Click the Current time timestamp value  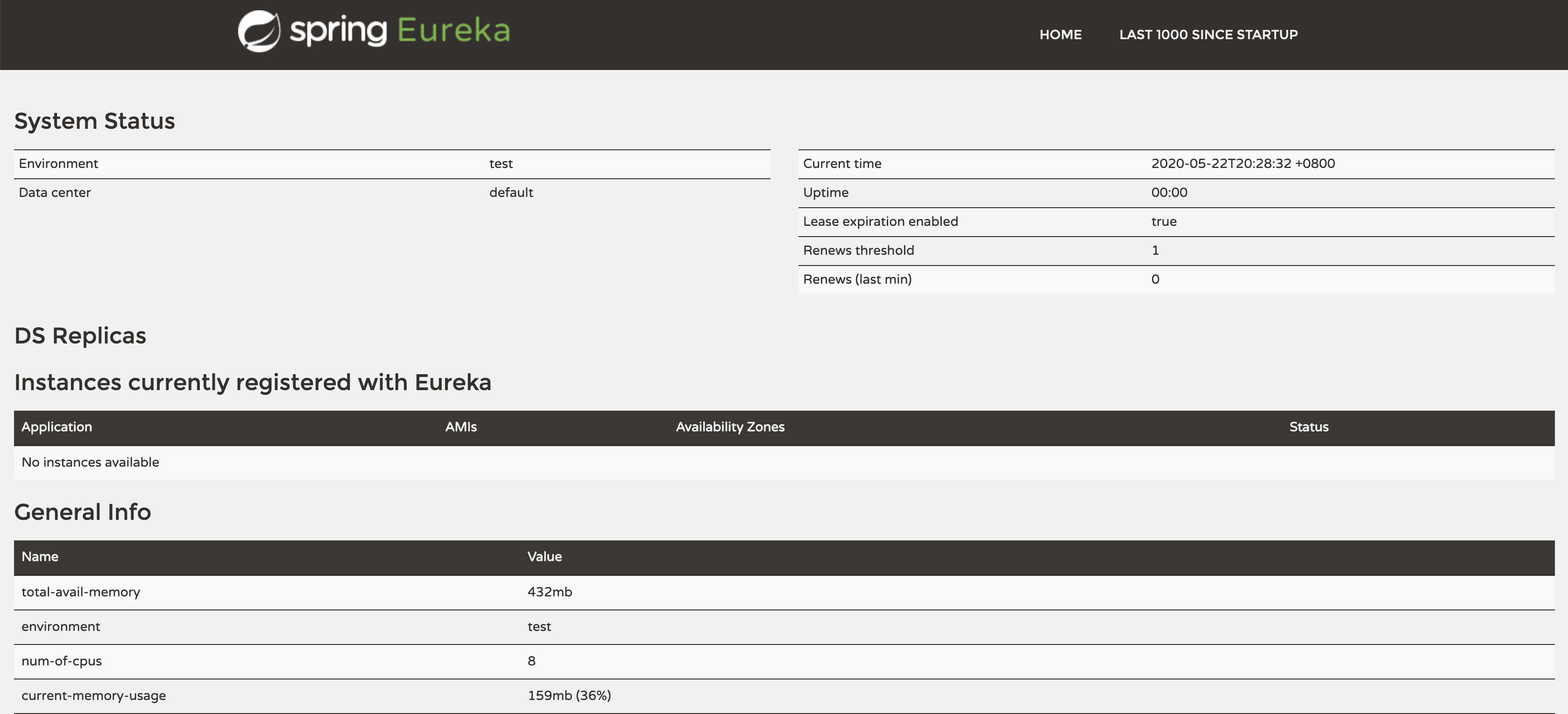pyautogui.click(x=1243, y=164)
